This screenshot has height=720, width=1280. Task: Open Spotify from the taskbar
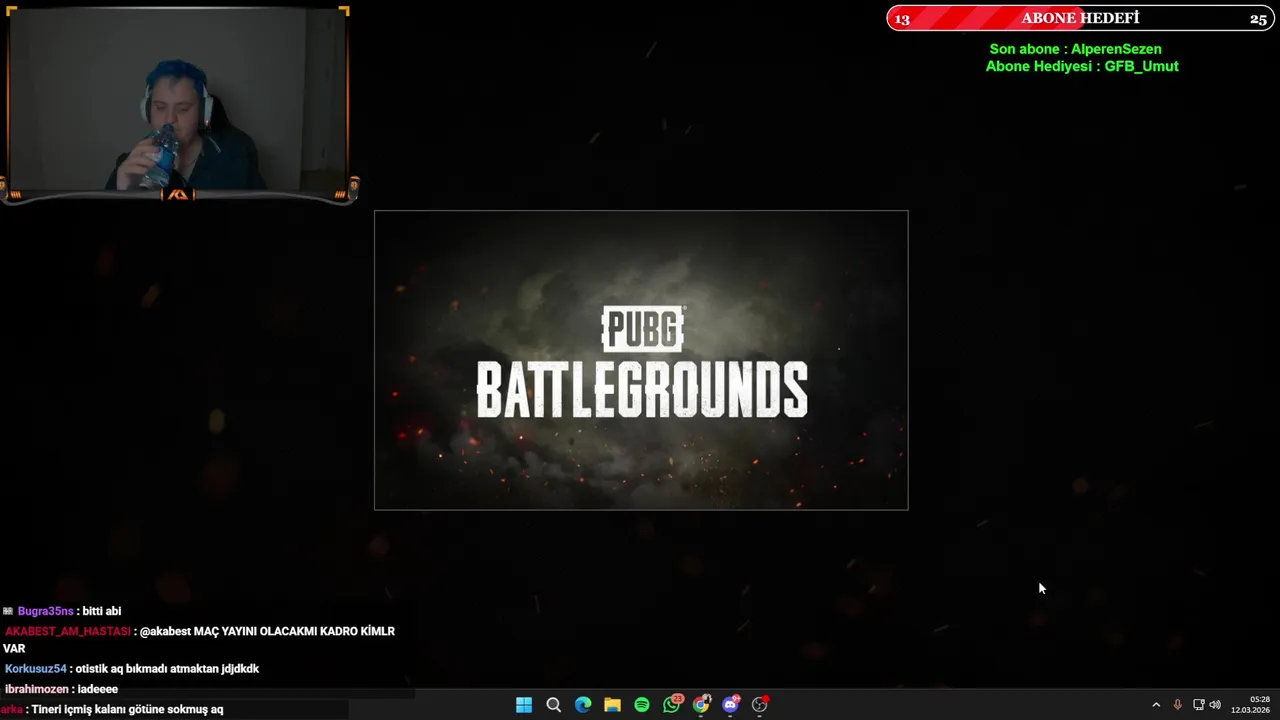pyautogui.click(x=642, y=705)
